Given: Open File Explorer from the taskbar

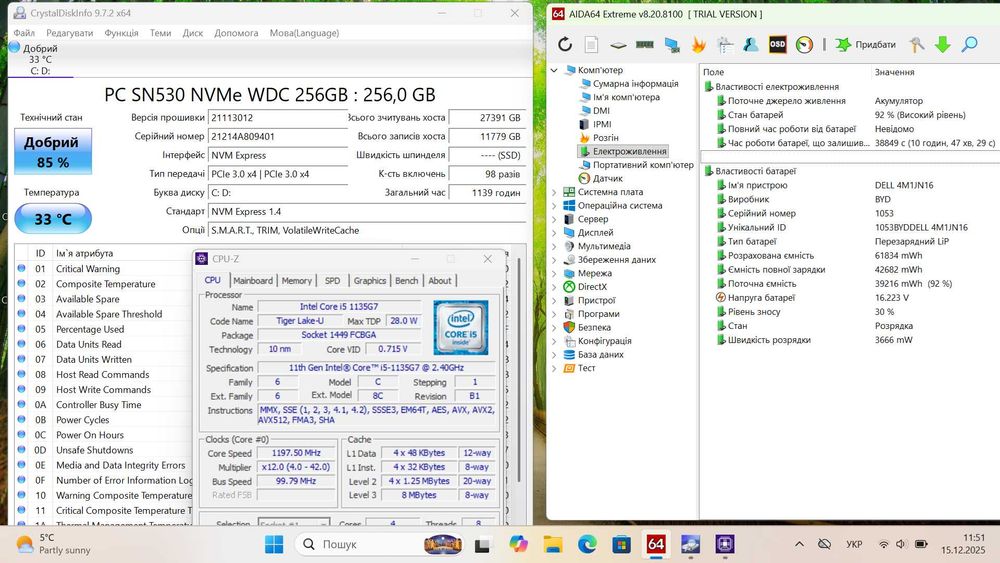Looking at the screenshot, I should (x=553, y=544).
